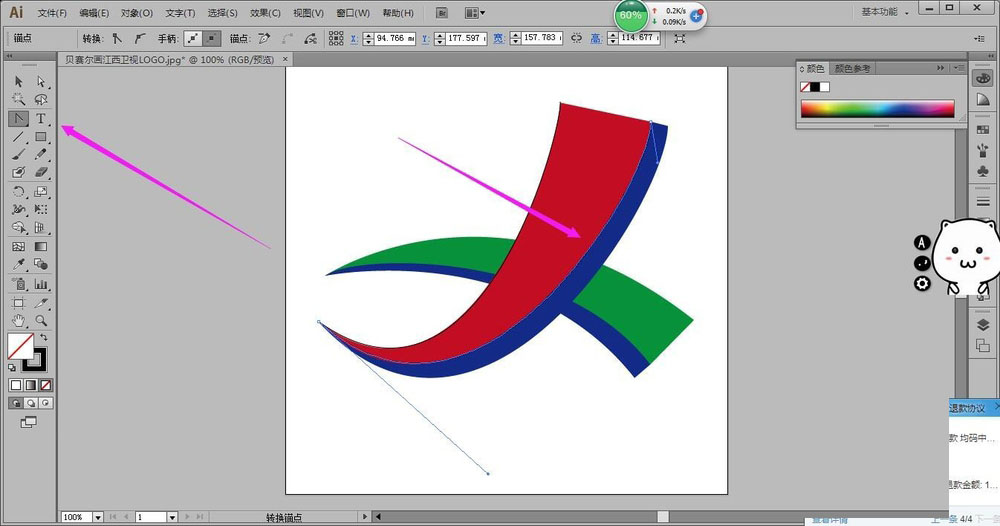Select the Rotate tool
The height and width of the screenshot is (526, 1000).
pos(18,191)
